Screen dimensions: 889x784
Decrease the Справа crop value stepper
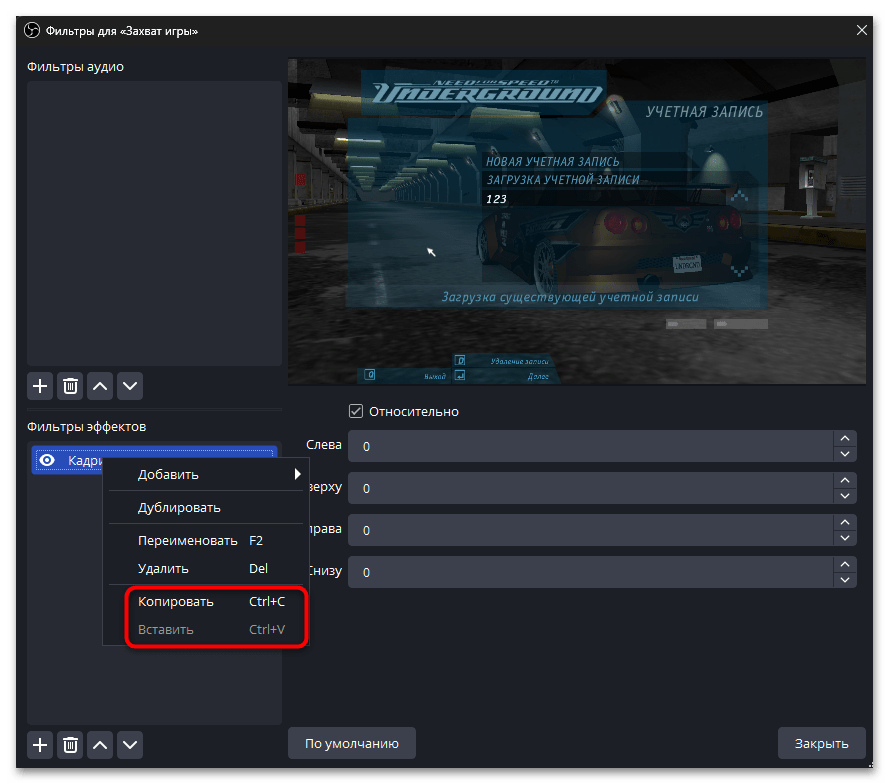[845, 537]
